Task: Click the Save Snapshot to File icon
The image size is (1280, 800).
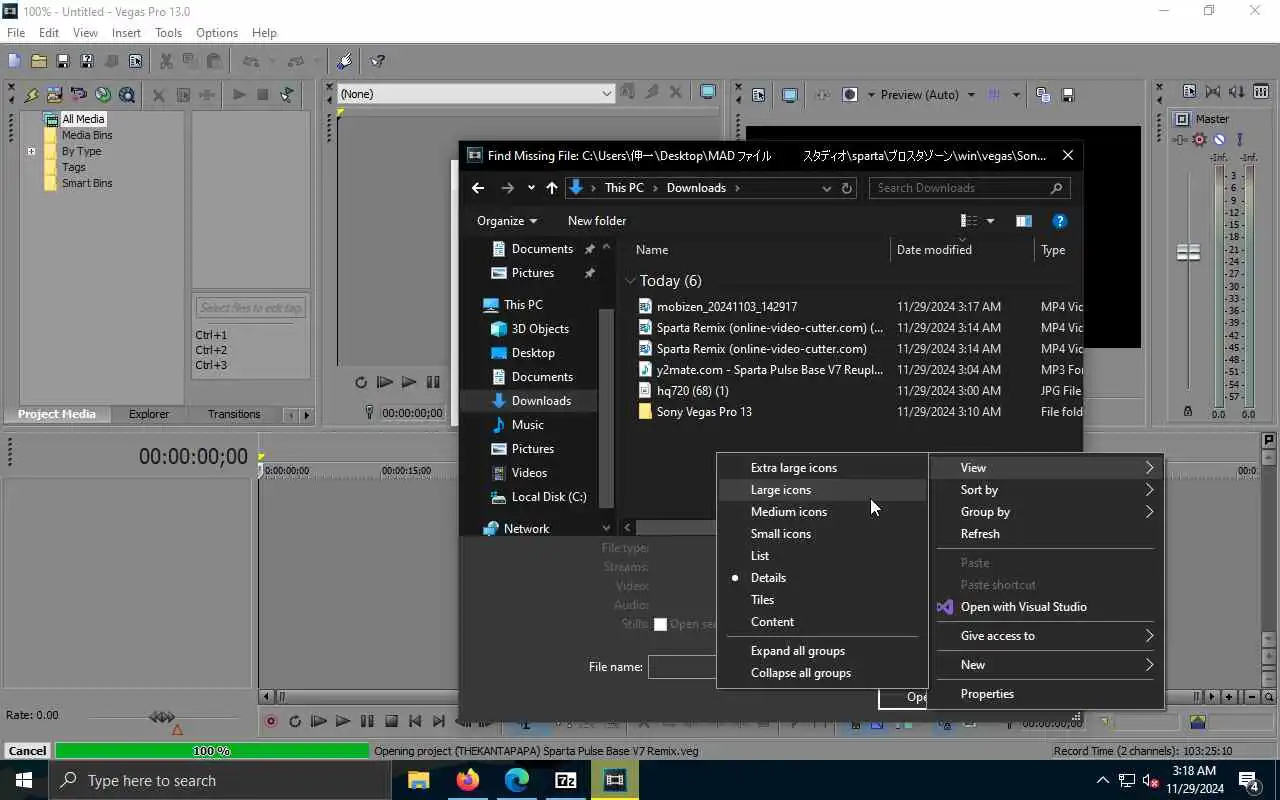Action: pos(1067,95)
